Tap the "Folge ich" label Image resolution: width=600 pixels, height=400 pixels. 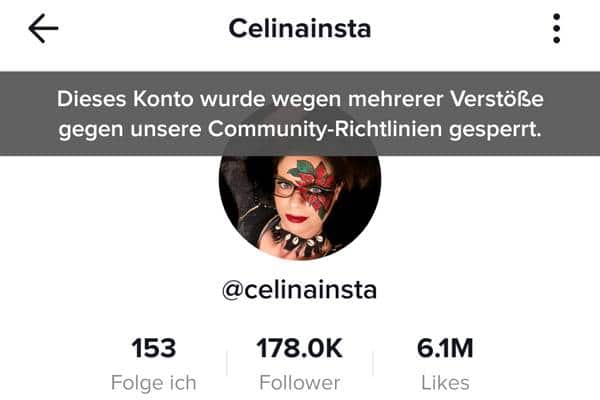tap(154, 383)
